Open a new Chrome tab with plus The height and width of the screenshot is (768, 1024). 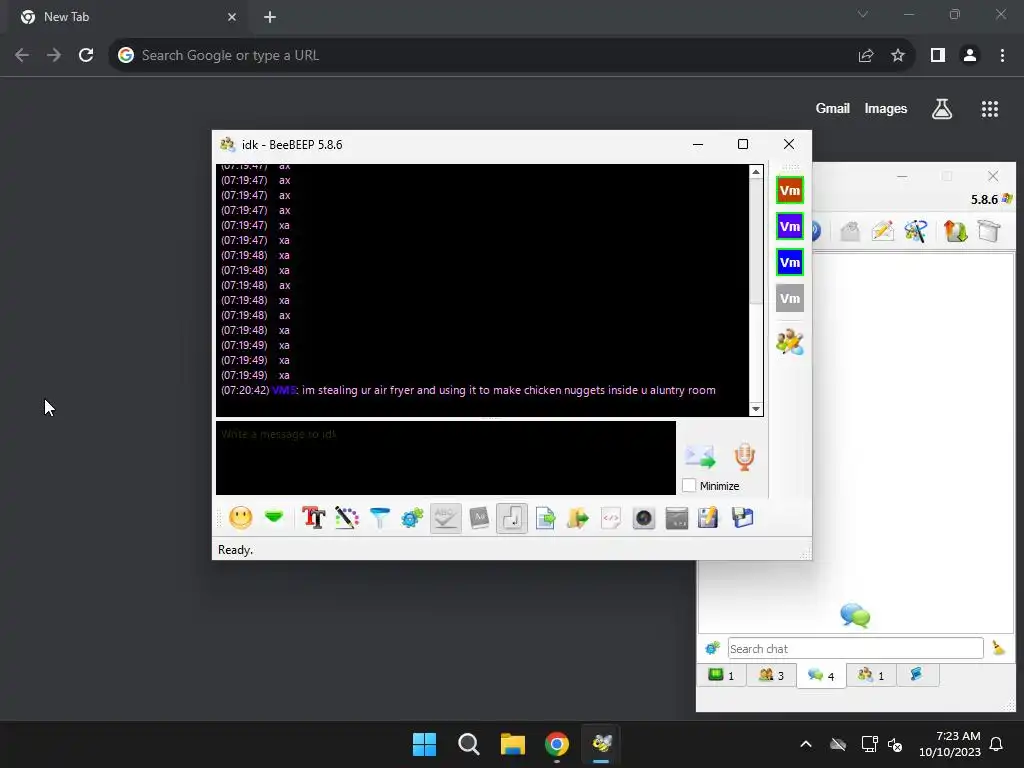tap(270, 17)
